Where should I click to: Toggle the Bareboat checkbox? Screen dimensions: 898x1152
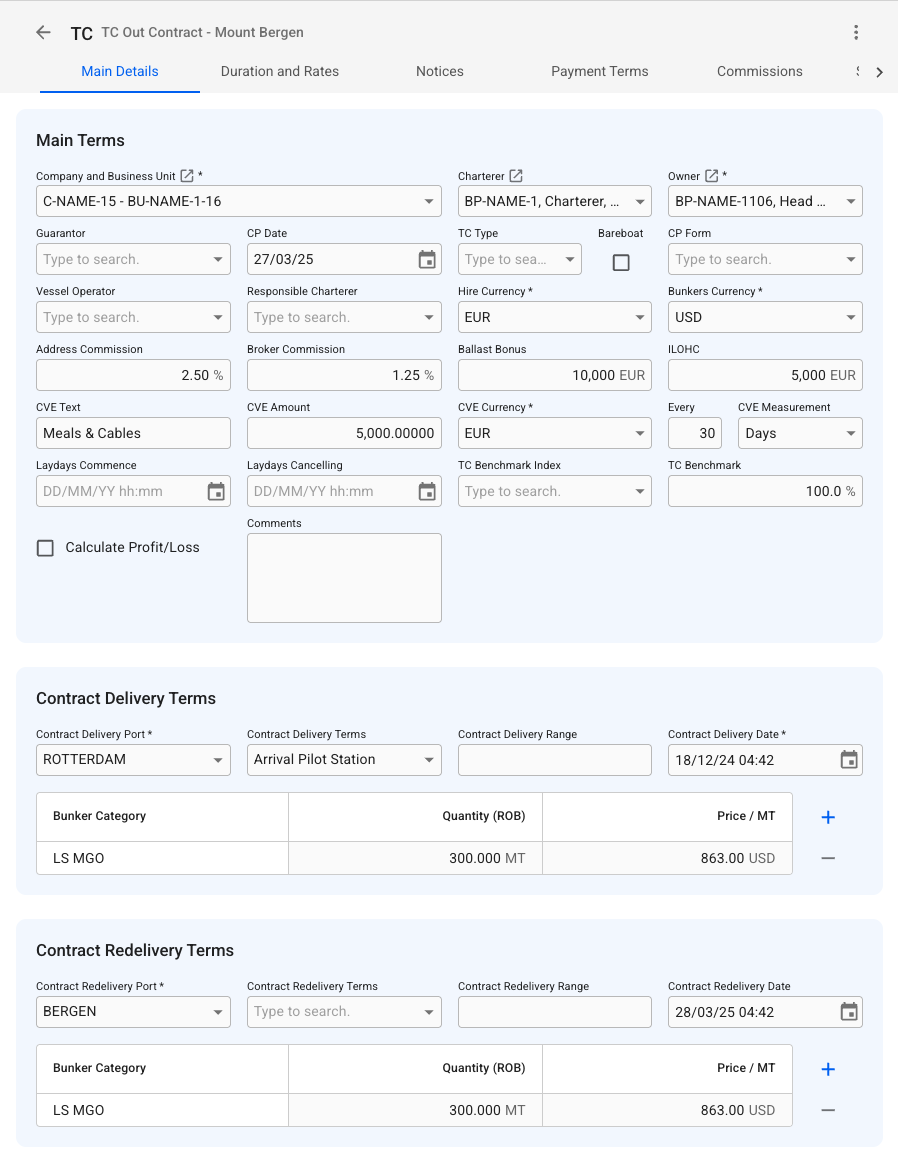(x=621, y=262)
